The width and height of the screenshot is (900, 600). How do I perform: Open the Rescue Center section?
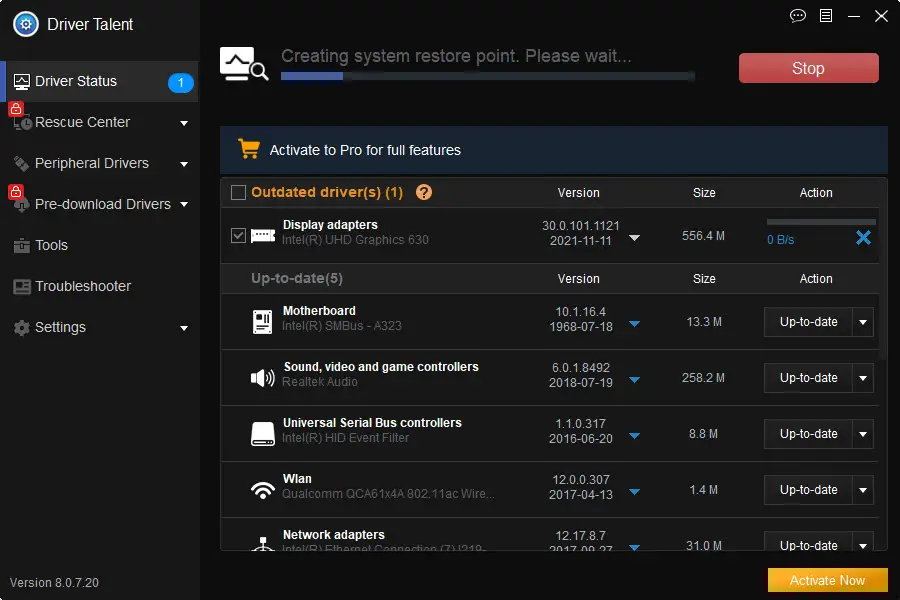pos(100,122)
